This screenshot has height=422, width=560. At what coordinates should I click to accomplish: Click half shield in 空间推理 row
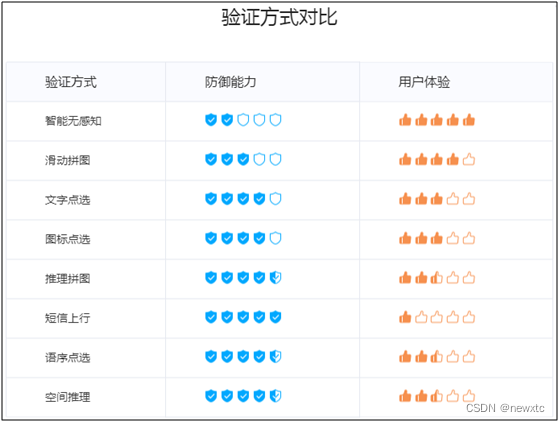[x=275, y=396]
